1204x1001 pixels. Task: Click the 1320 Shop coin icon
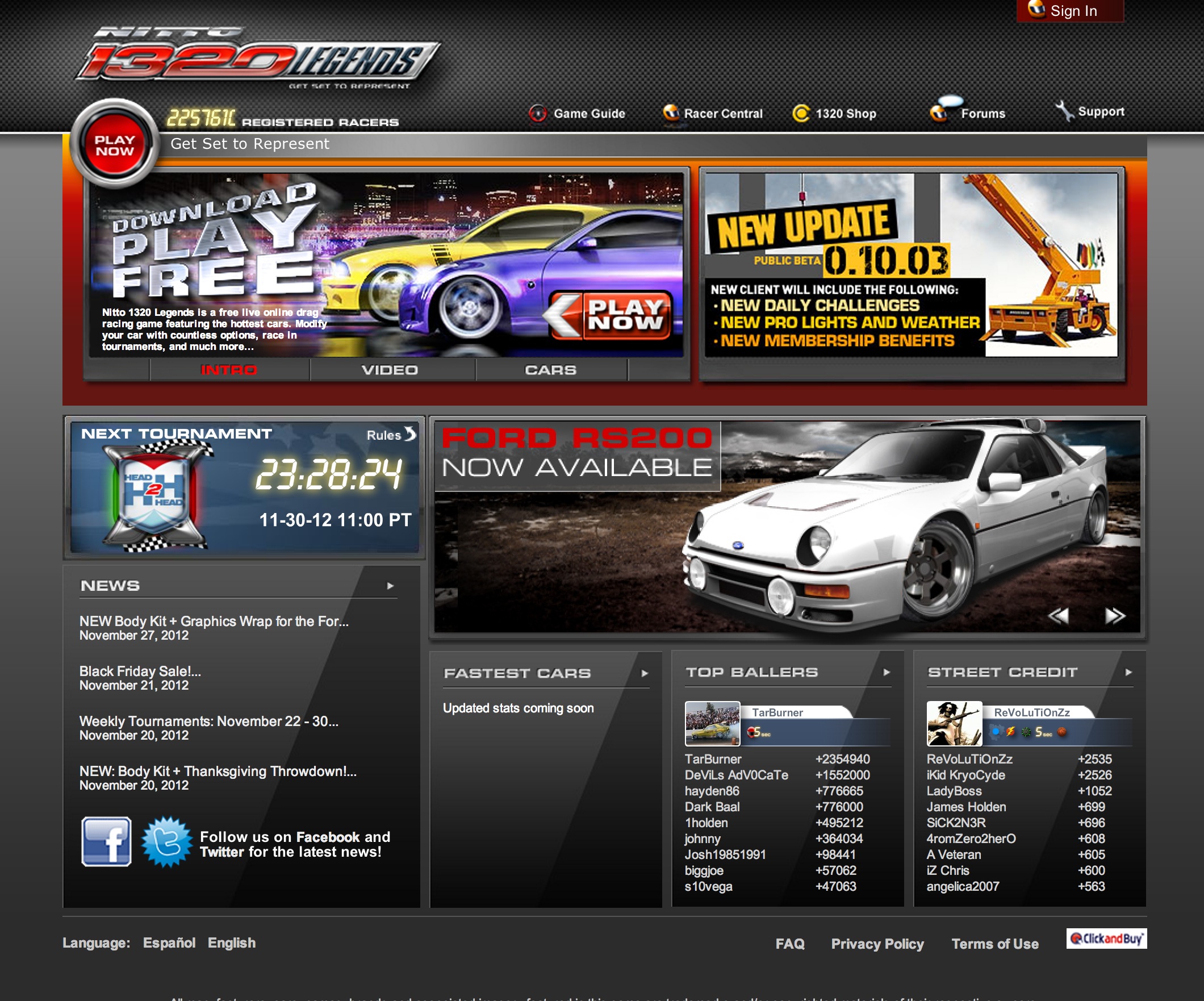pos(801,113)
